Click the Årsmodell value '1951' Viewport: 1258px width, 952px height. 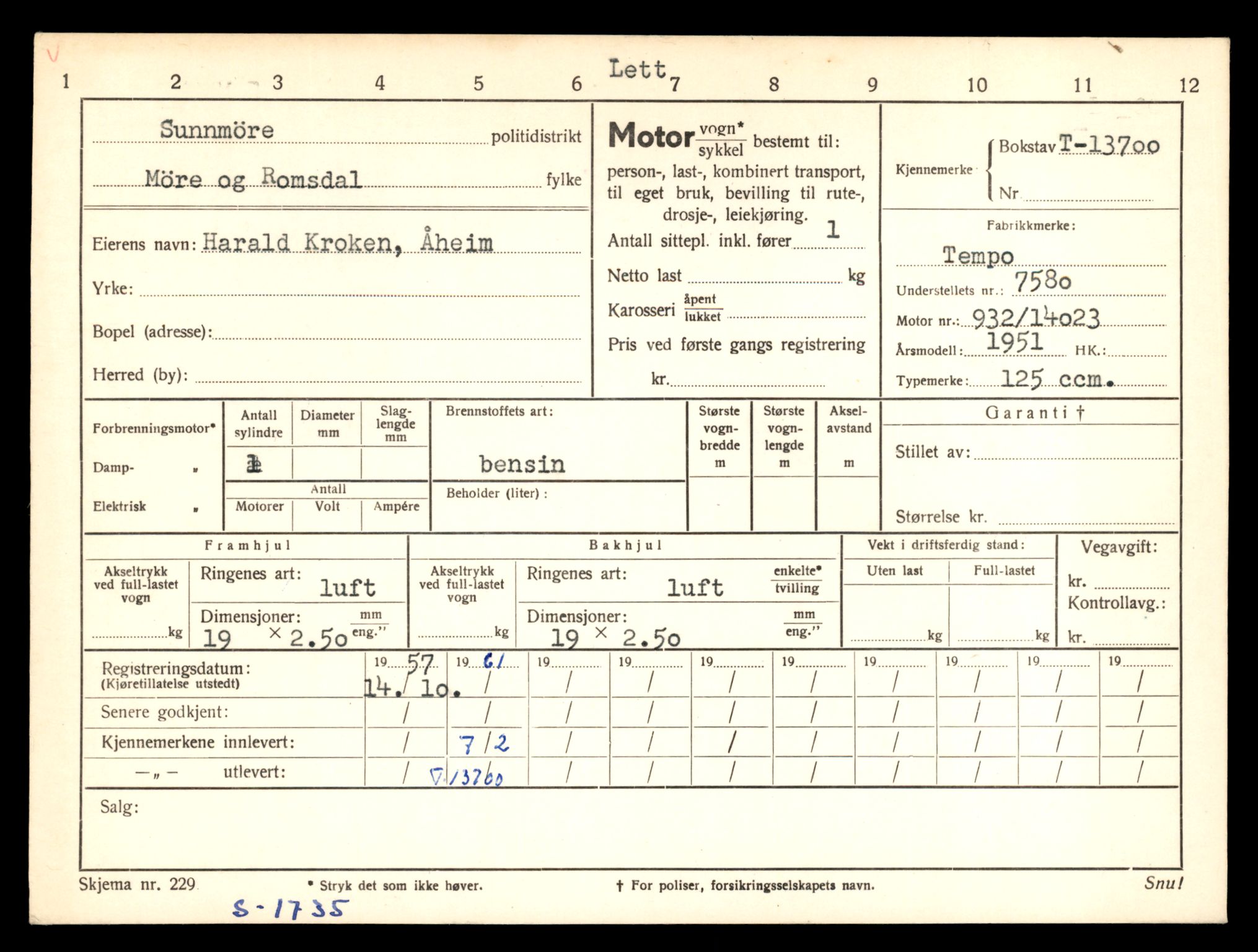point(1014,342)
